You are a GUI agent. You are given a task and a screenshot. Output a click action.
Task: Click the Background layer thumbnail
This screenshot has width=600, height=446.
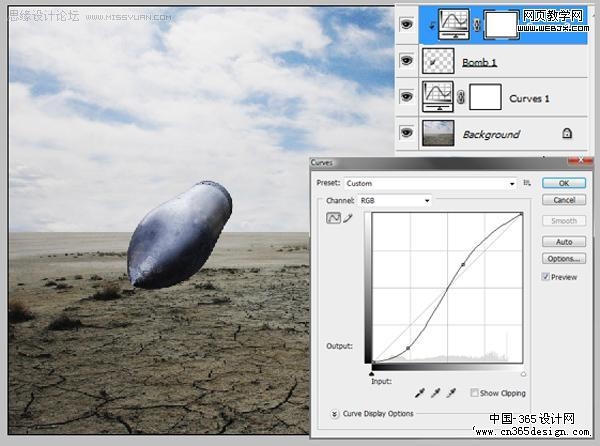[x=438, y=133]
